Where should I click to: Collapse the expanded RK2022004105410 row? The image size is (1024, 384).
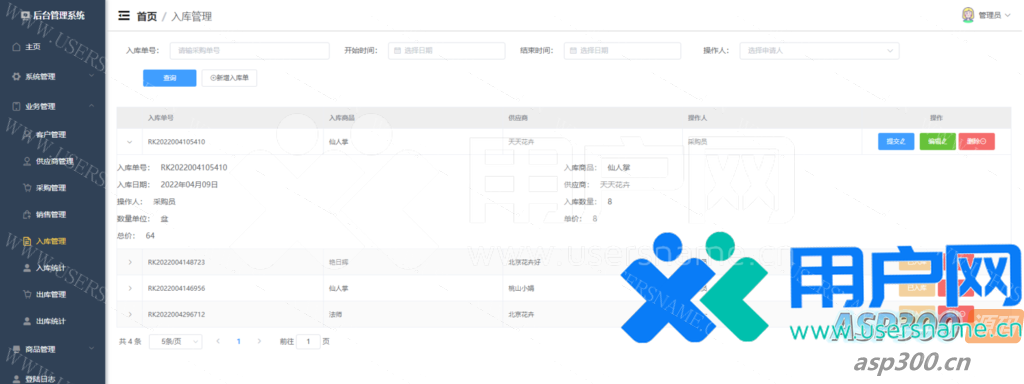pyautogui.click(x=129, y=142)
